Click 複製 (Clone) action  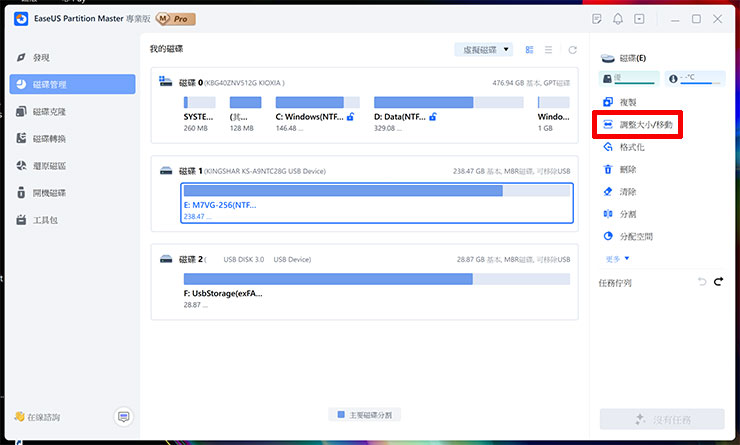click(620, 102)
